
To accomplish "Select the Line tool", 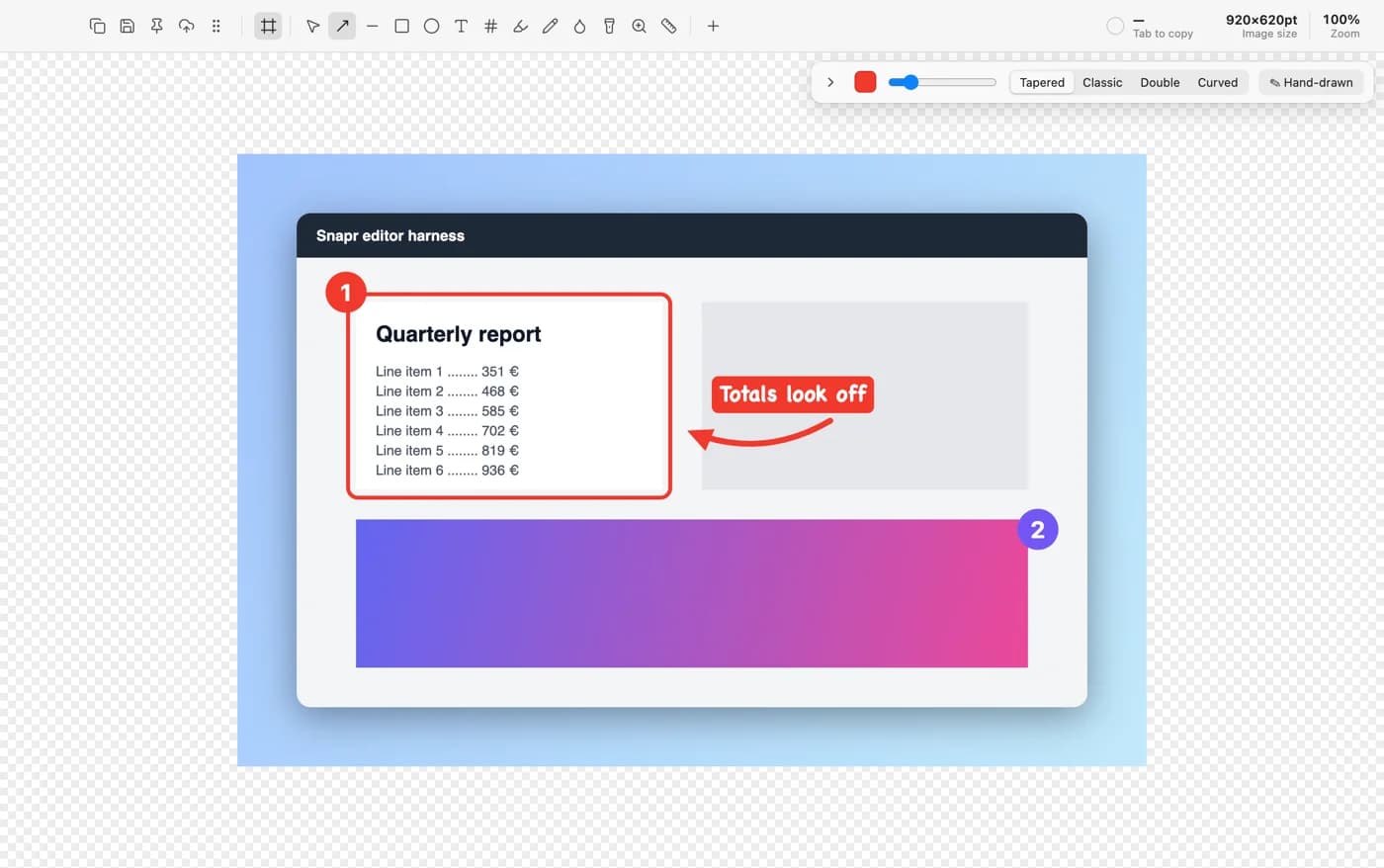I will pyautogui.click(x=372, y=26).
